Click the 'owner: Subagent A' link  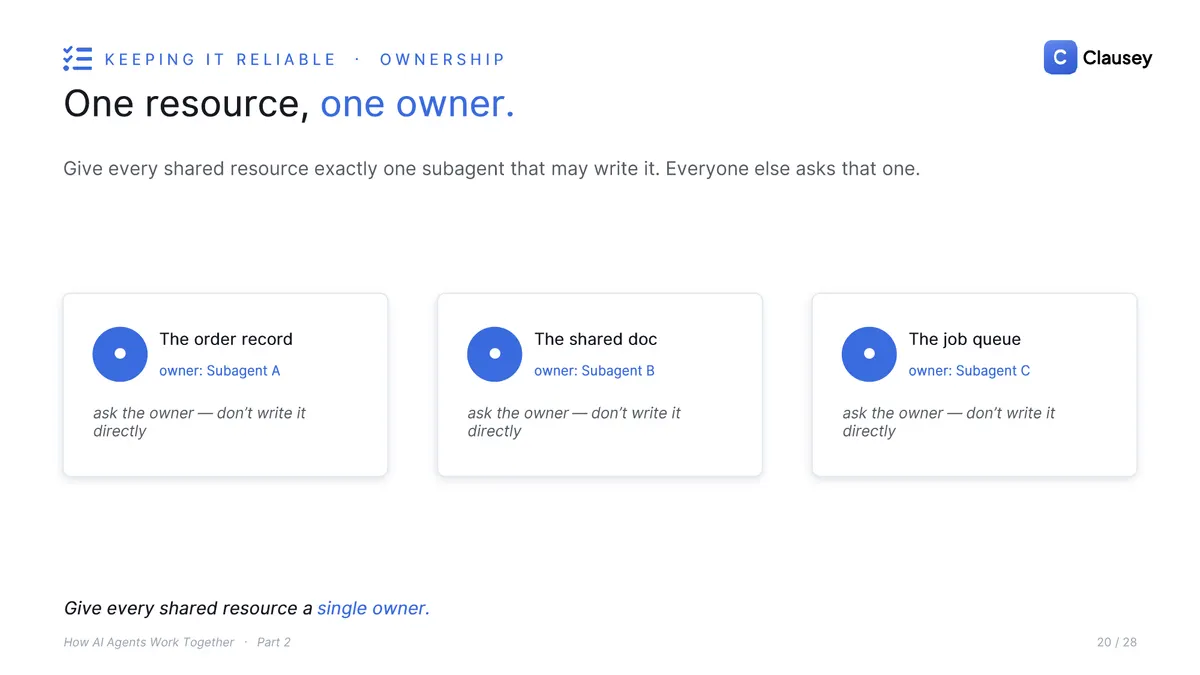219,371
